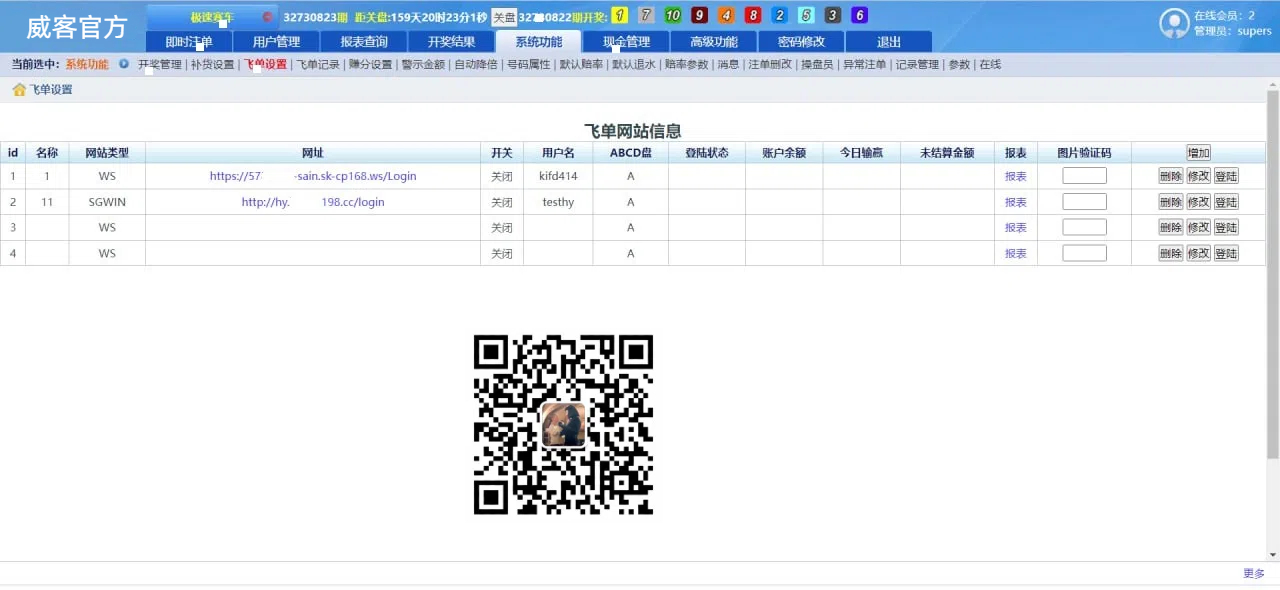Open the 报表 link for testhy
This screenshot has width=1280, height=590.
pyautogui.click(x=1016, y=202)
